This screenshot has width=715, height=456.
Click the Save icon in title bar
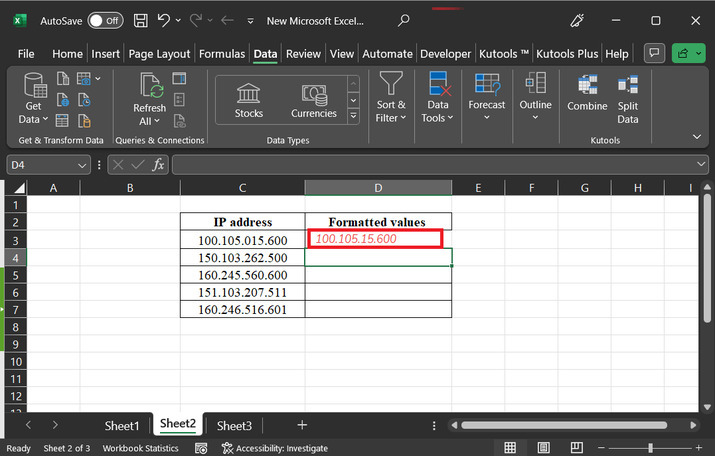pyautogui.click(x=140, y=20)
